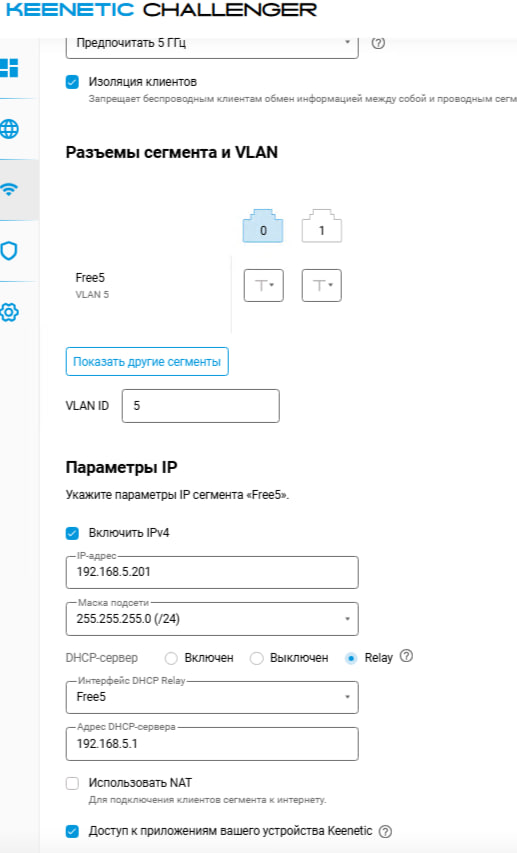Show help for band steering dropdown

[x=378, y=43]
